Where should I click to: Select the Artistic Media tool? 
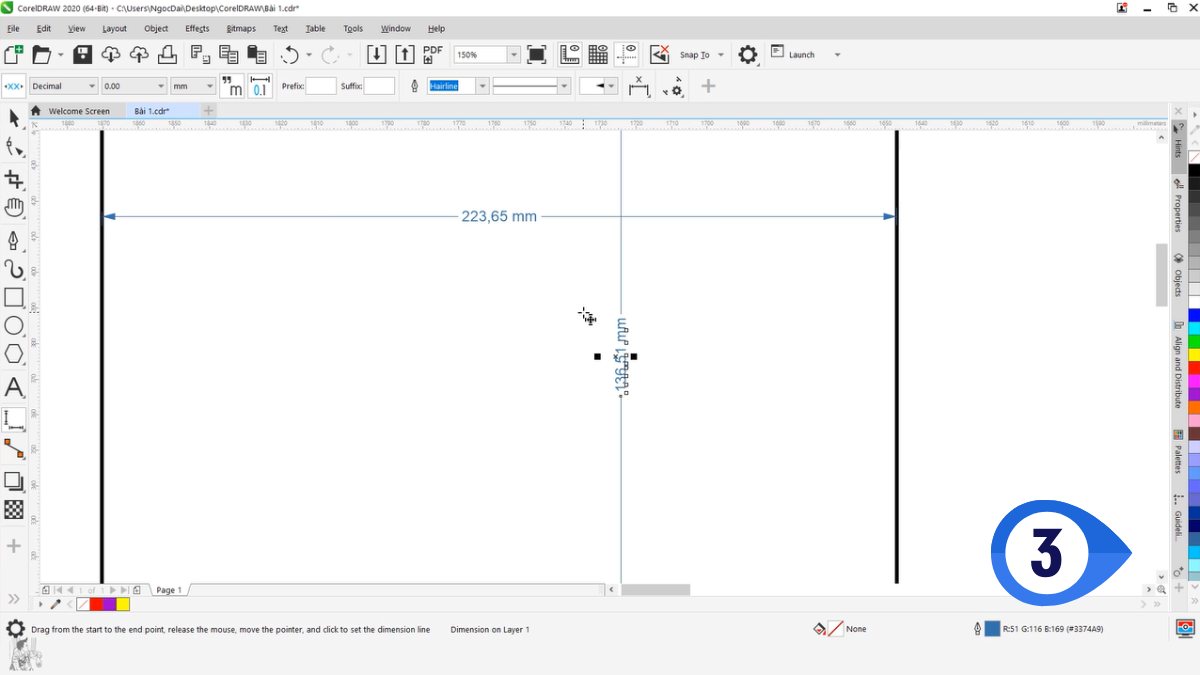coord(14,269)
